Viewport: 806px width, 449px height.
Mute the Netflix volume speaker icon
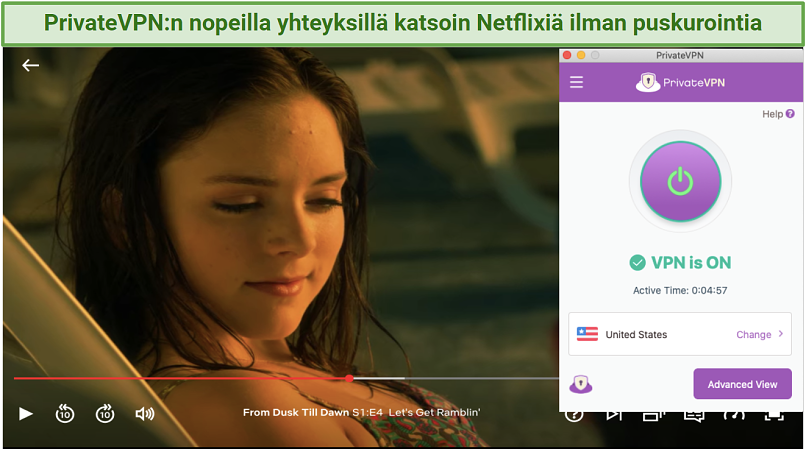click(144, 414)
